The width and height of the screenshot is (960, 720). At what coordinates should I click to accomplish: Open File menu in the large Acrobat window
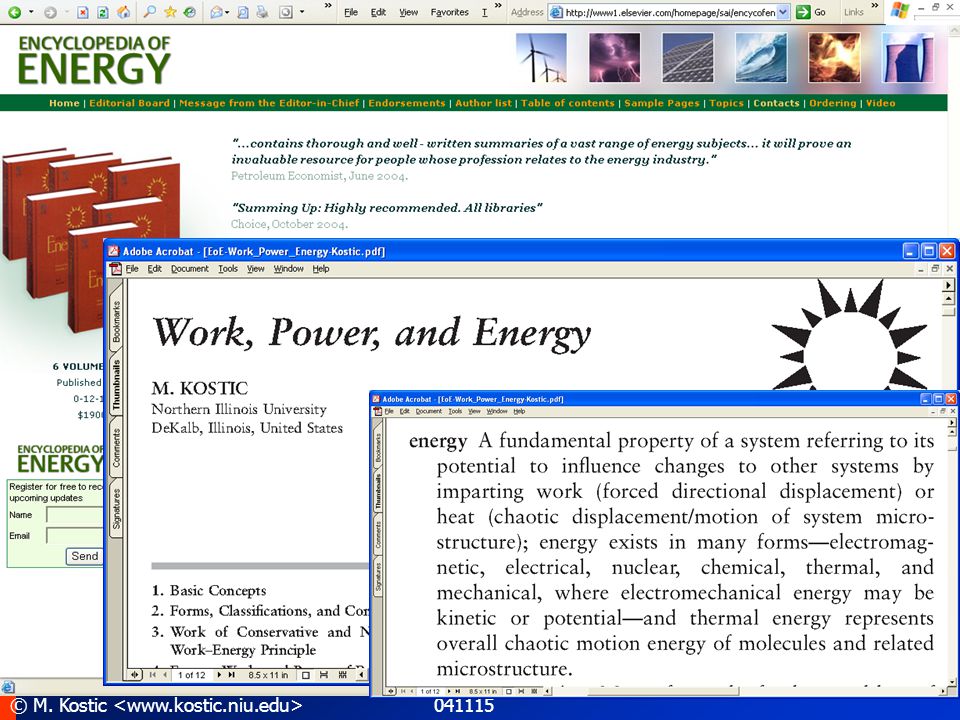[132, 269]
